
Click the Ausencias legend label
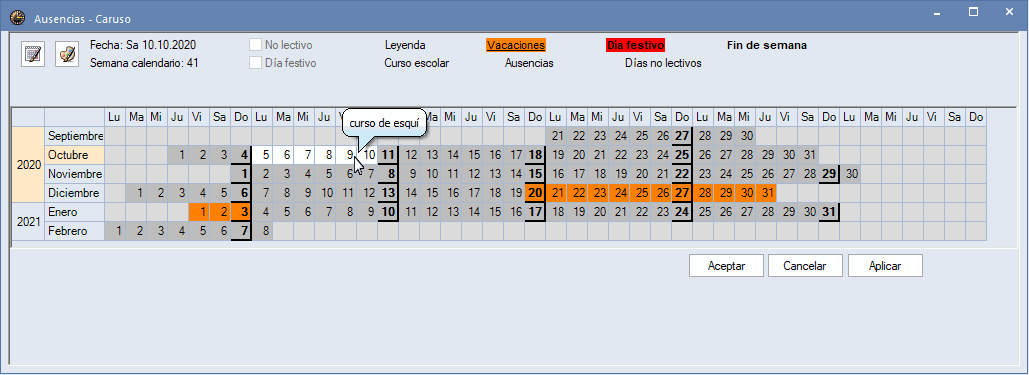coord(529,63)
